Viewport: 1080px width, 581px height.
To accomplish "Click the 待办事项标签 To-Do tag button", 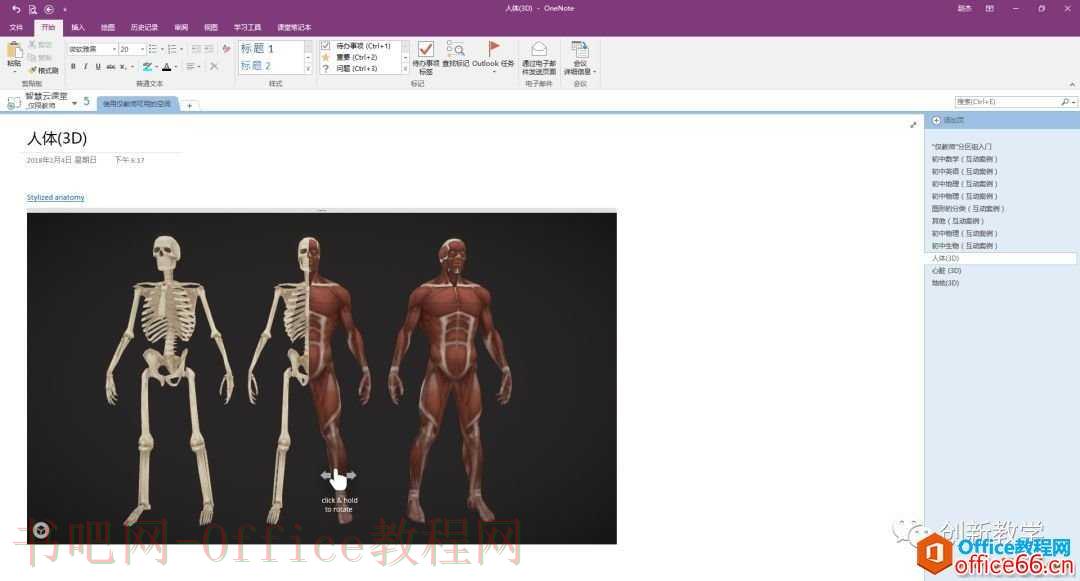I will (x=426, y=58).
